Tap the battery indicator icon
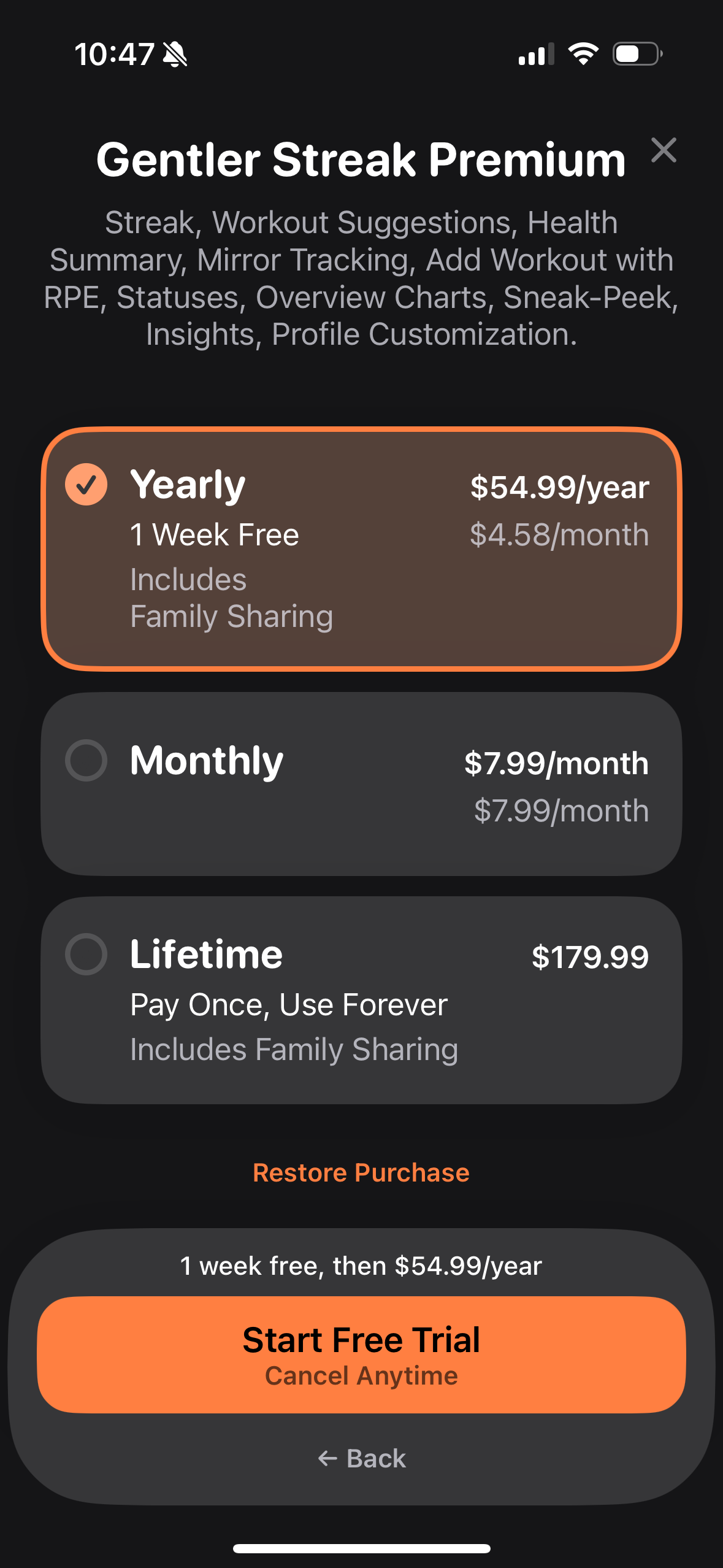723x1568 pixels. coord(637,54)
